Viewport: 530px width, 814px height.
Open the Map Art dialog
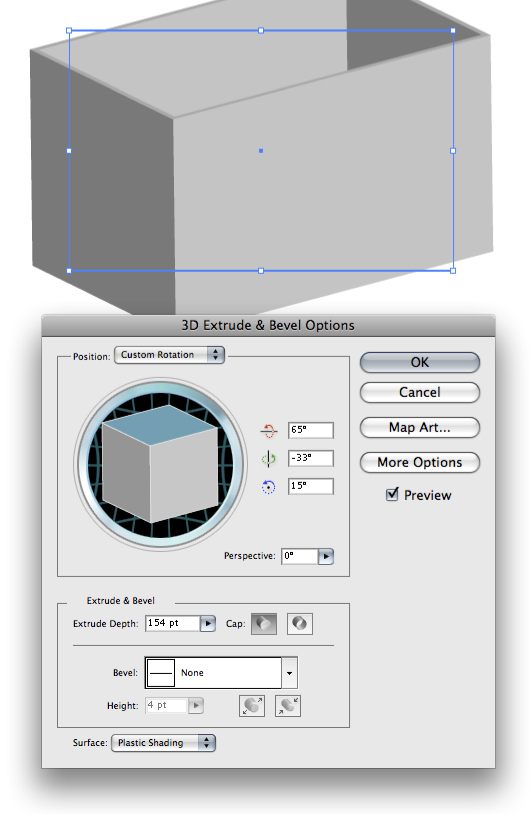tap(419, 428)
